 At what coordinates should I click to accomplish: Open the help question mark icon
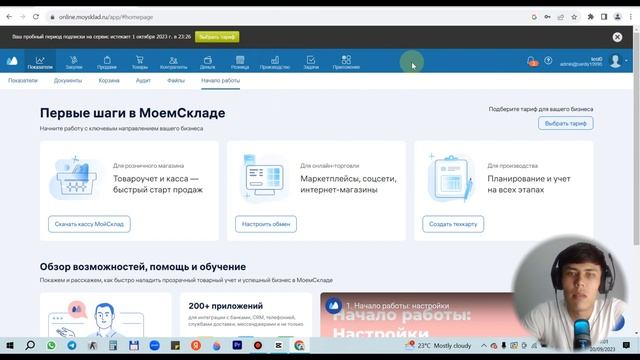coord(548,60)
